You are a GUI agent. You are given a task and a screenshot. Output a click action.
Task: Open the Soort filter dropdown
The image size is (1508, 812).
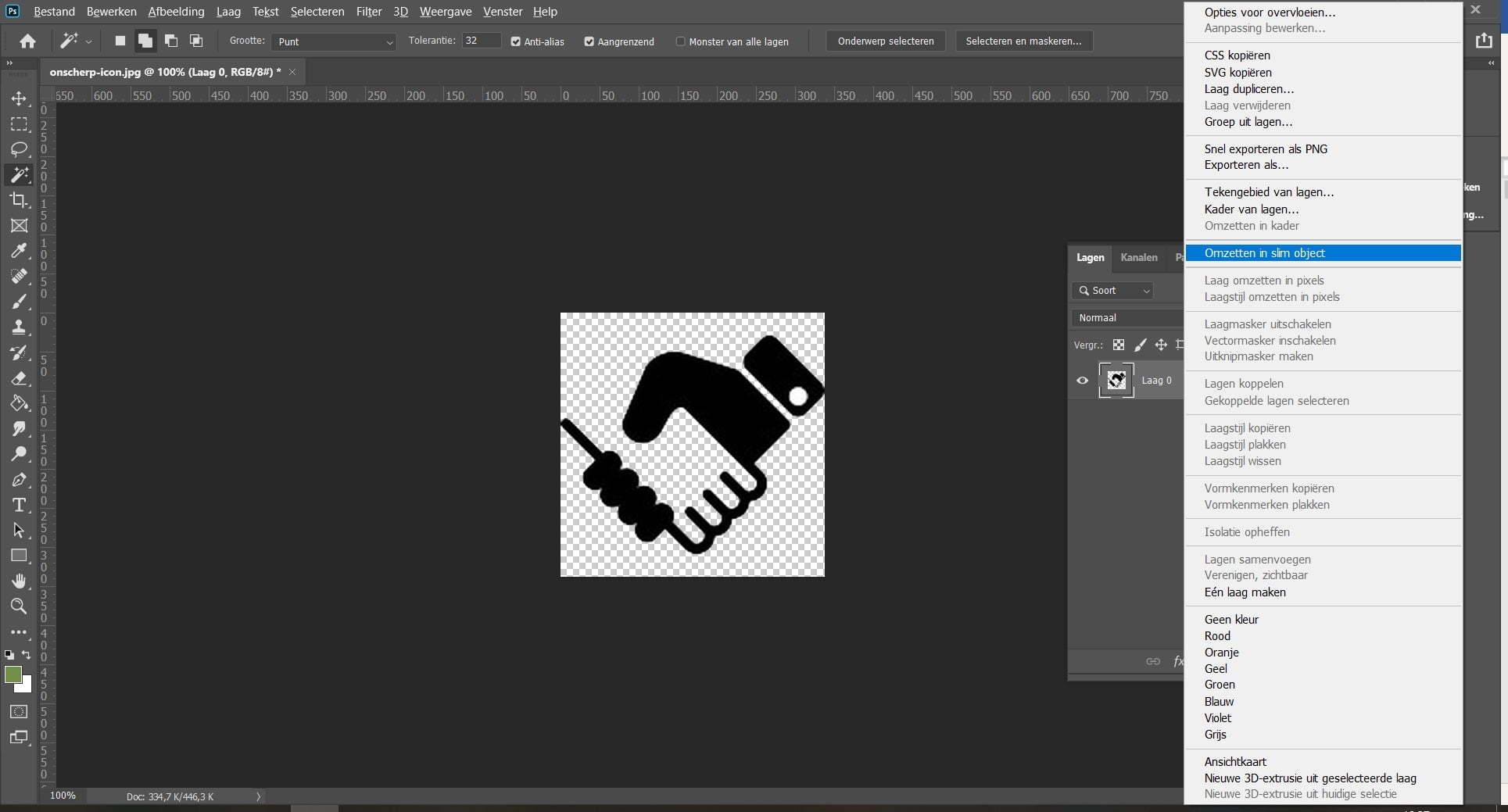pos(1112,291)
